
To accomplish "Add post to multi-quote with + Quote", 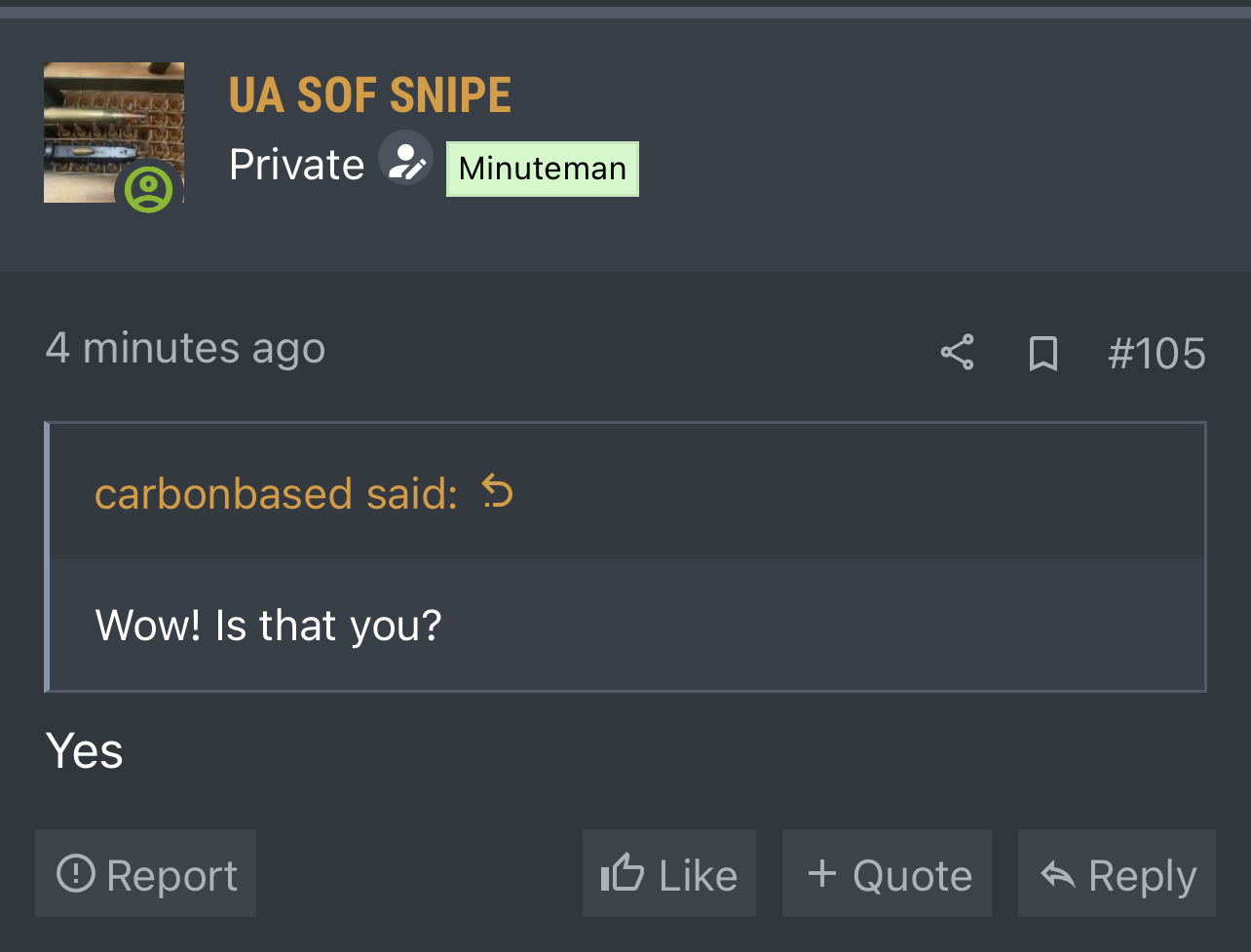I will tap(888, 873).
